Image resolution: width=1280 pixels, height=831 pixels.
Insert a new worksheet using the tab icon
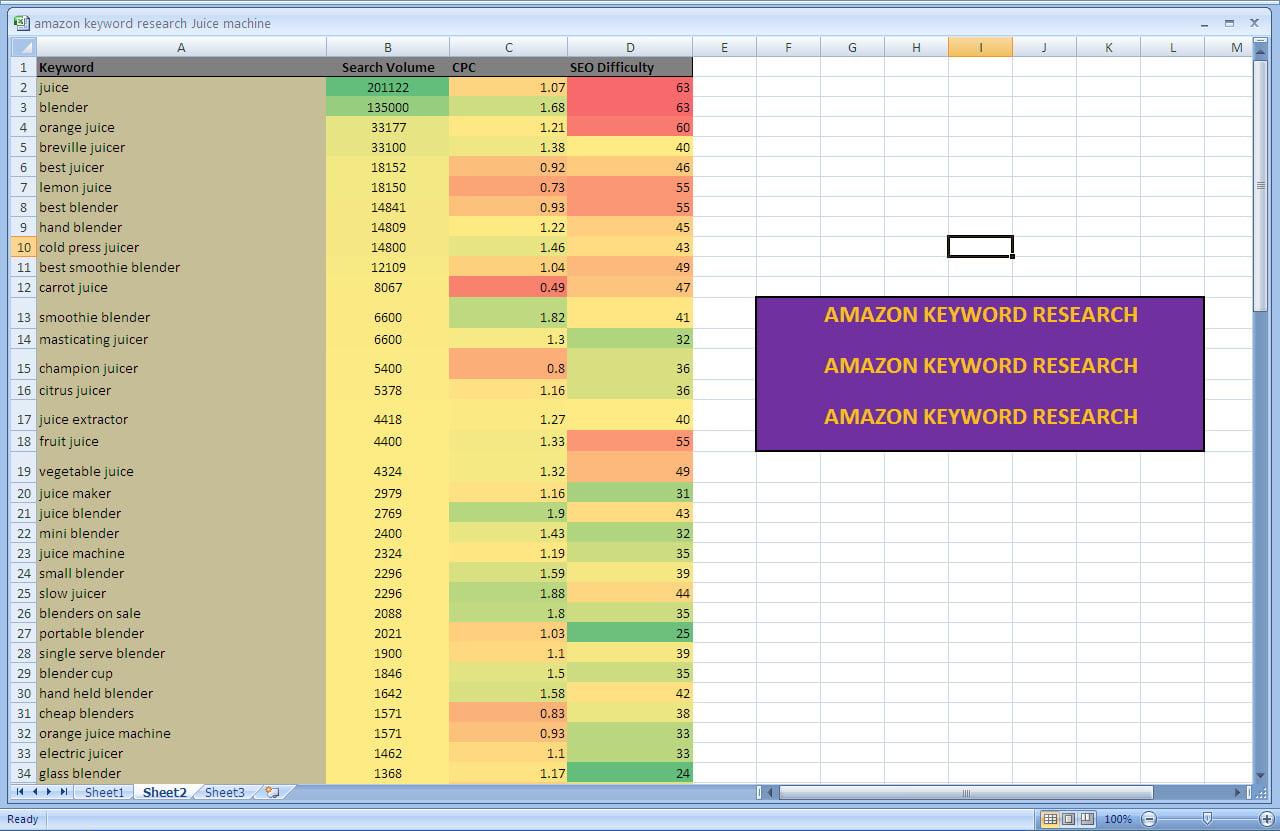click(x=269, y=792)
